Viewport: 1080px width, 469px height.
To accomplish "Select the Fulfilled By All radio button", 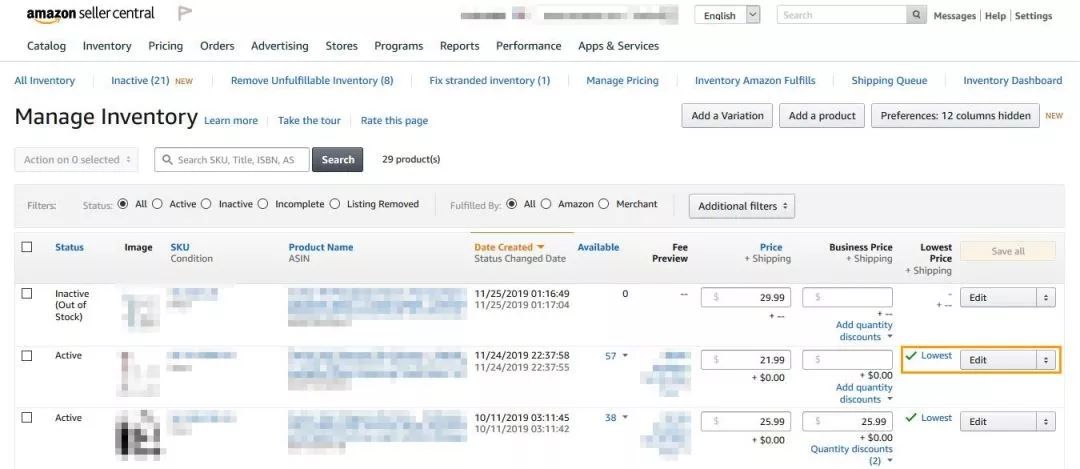I will point(512,204).
